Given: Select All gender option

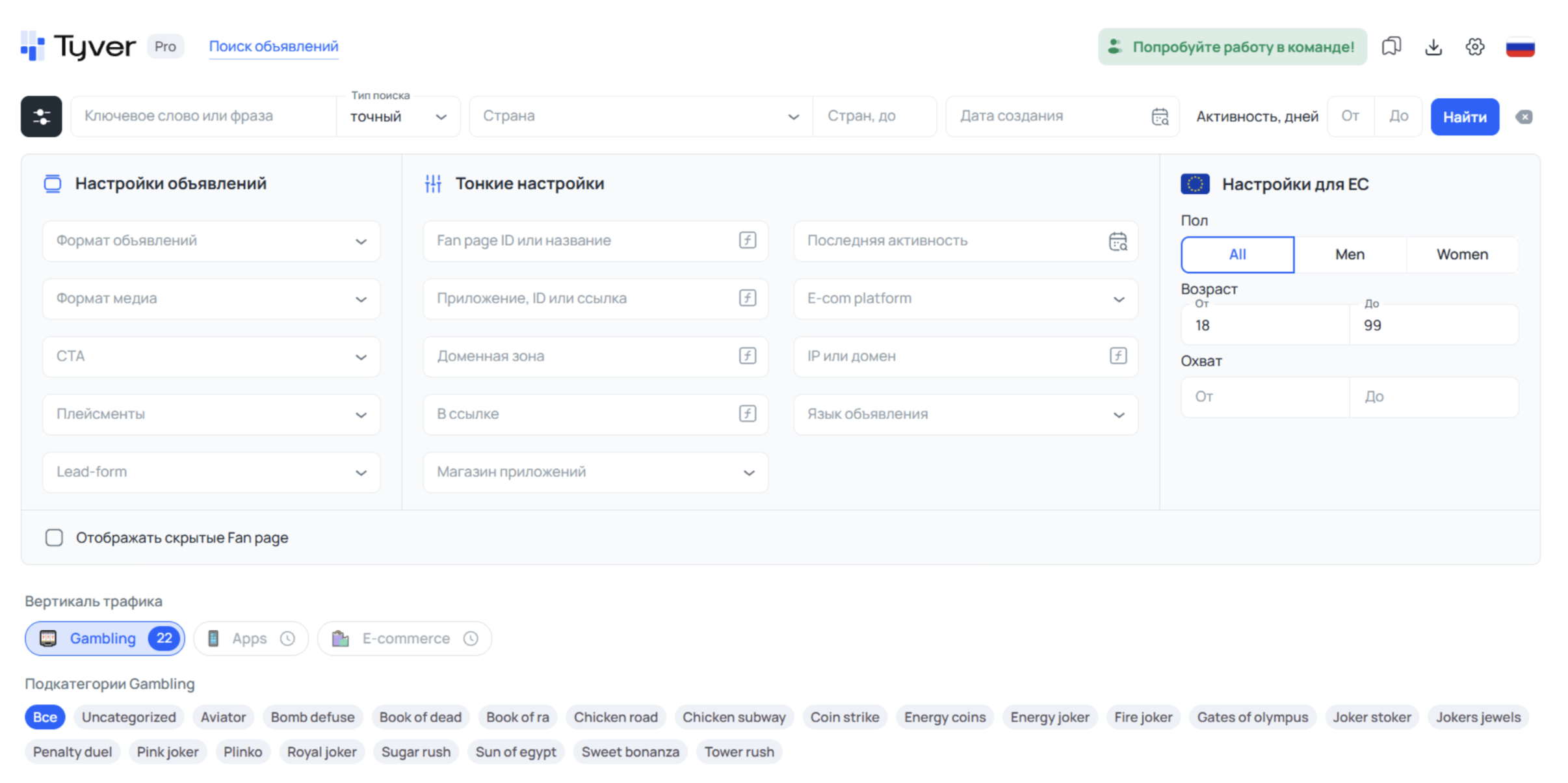Looking at the screenshot, I should pyautogui.click(x=1237, y=254).
